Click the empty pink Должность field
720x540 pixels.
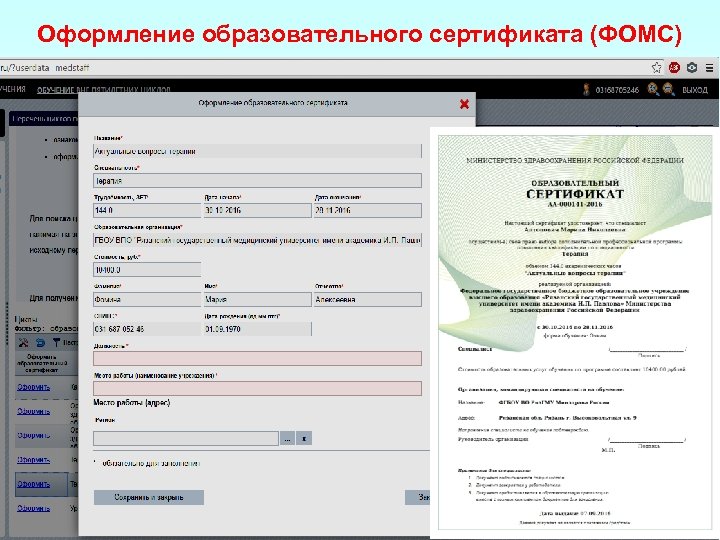pyautogui.click(x=257, y=358)
